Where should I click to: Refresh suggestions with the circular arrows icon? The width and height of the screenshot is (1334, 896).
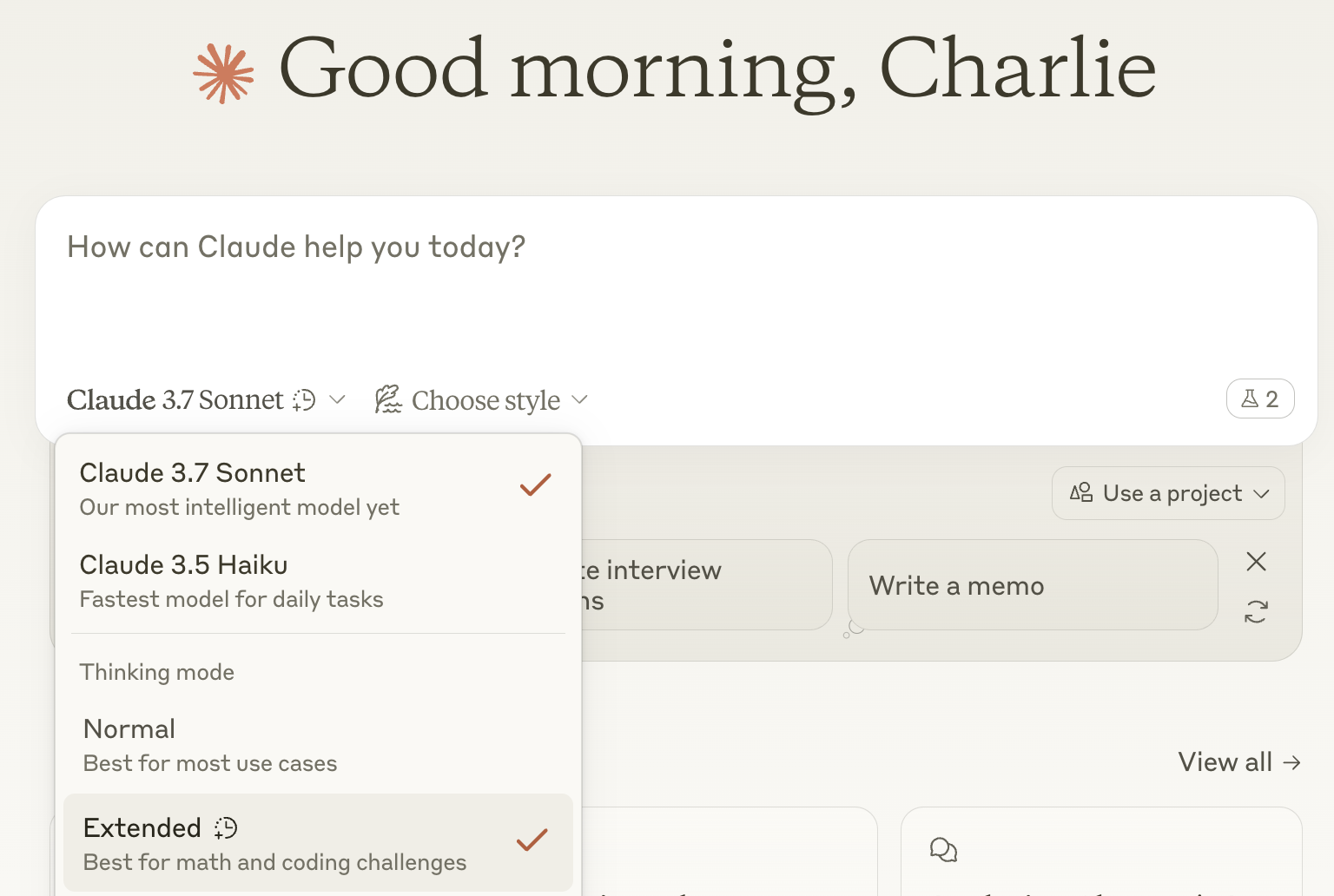click(x=1256, y=611)
